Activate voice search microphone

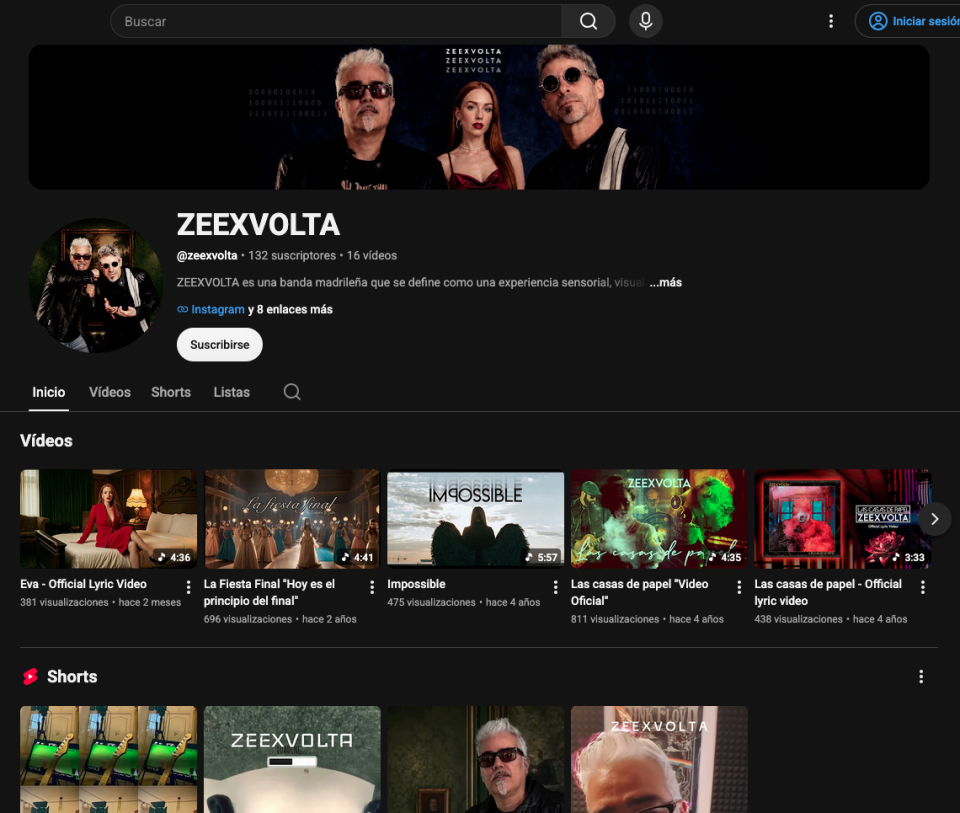coord(645,21)
